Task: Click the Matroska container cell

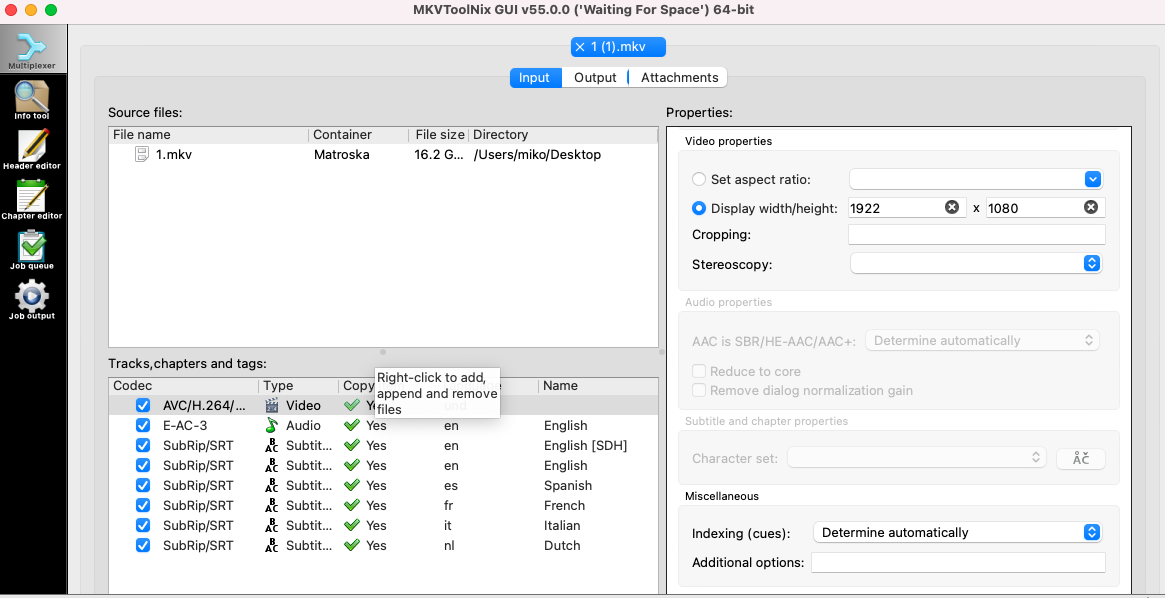Action: coord(341,155)
